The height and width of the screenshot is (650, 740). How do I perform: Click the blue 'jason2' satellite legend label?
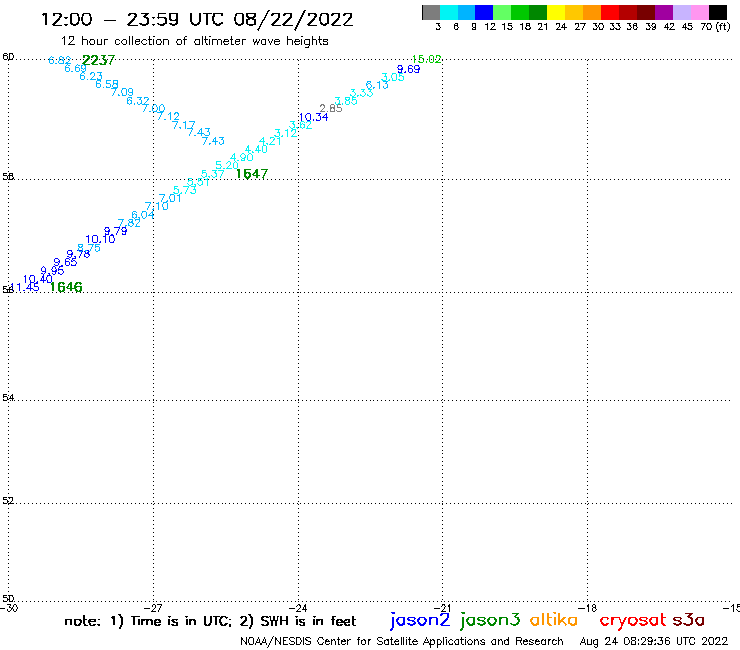(420, 621)
